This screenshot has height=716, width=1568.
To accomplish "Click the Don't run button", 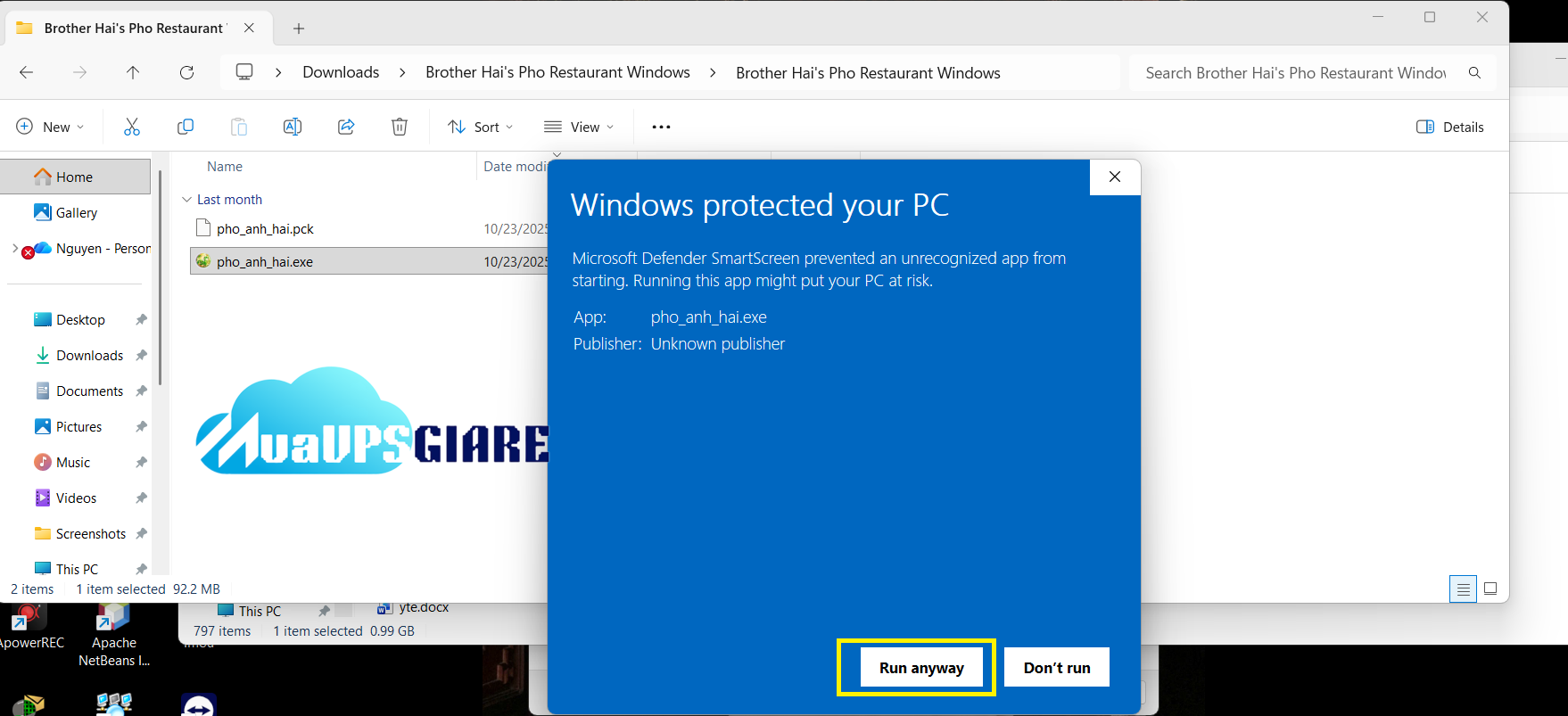I will (1056, 668).
